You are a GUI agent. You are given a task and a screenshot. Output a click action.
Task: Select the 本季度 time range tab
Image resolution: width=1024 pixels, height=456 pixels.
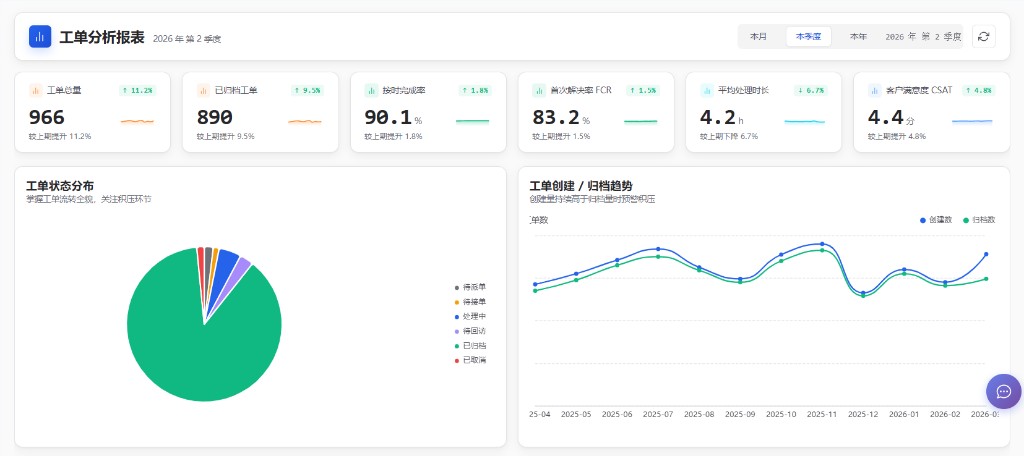pos(808,37)
